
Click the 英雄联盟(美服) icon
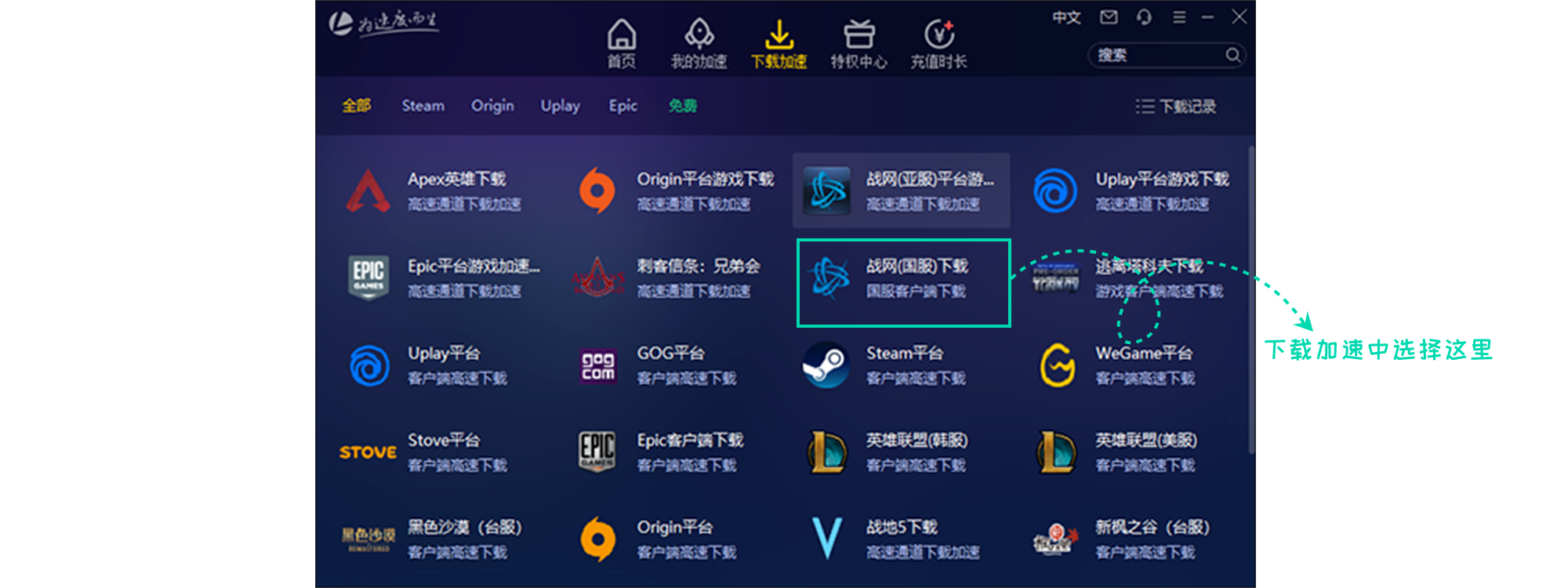tap(1056, 452)
